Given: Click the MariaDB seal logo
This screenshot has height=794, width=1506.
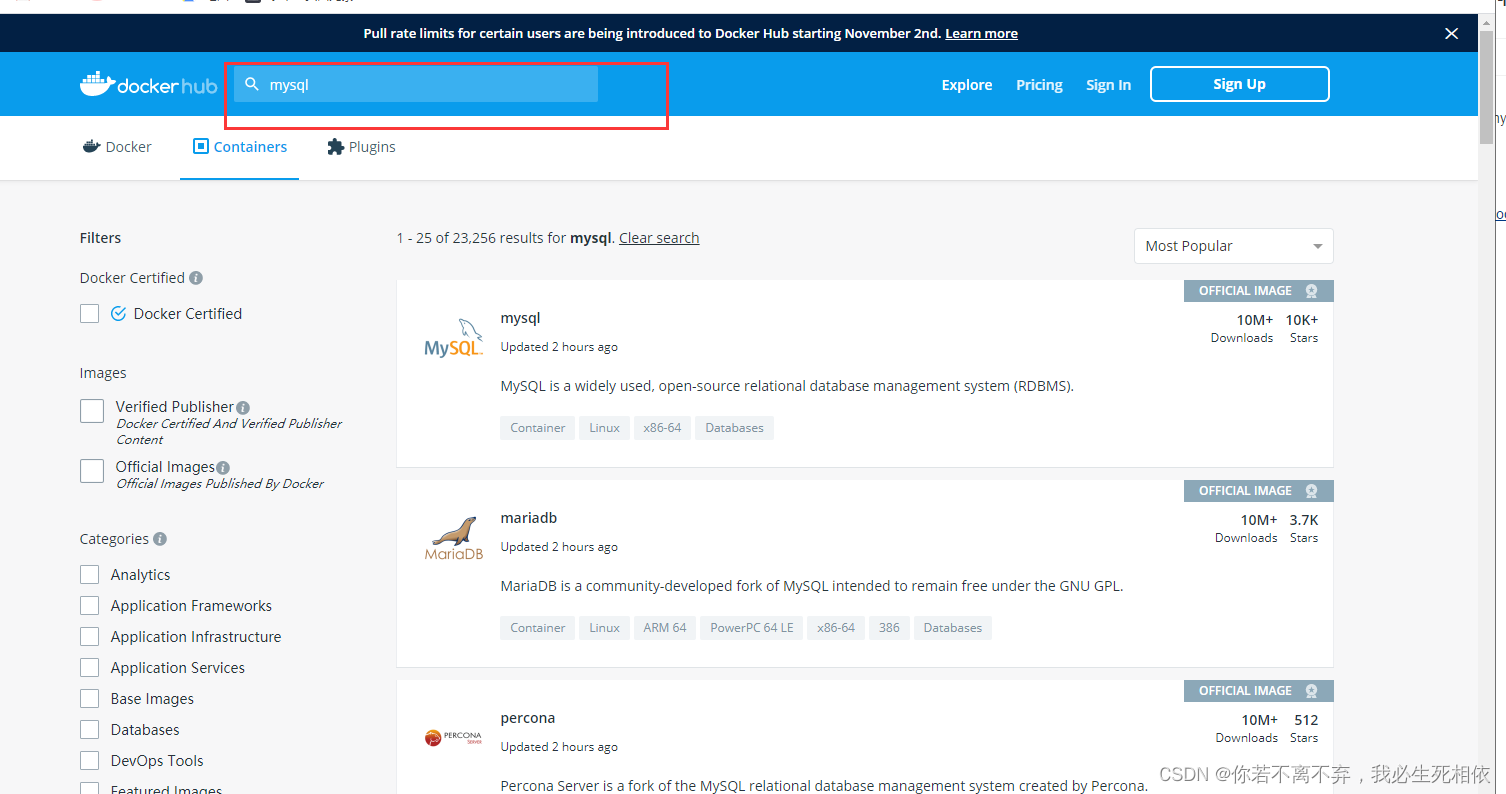Looking at the screenshot, I should tap(454, 538).
